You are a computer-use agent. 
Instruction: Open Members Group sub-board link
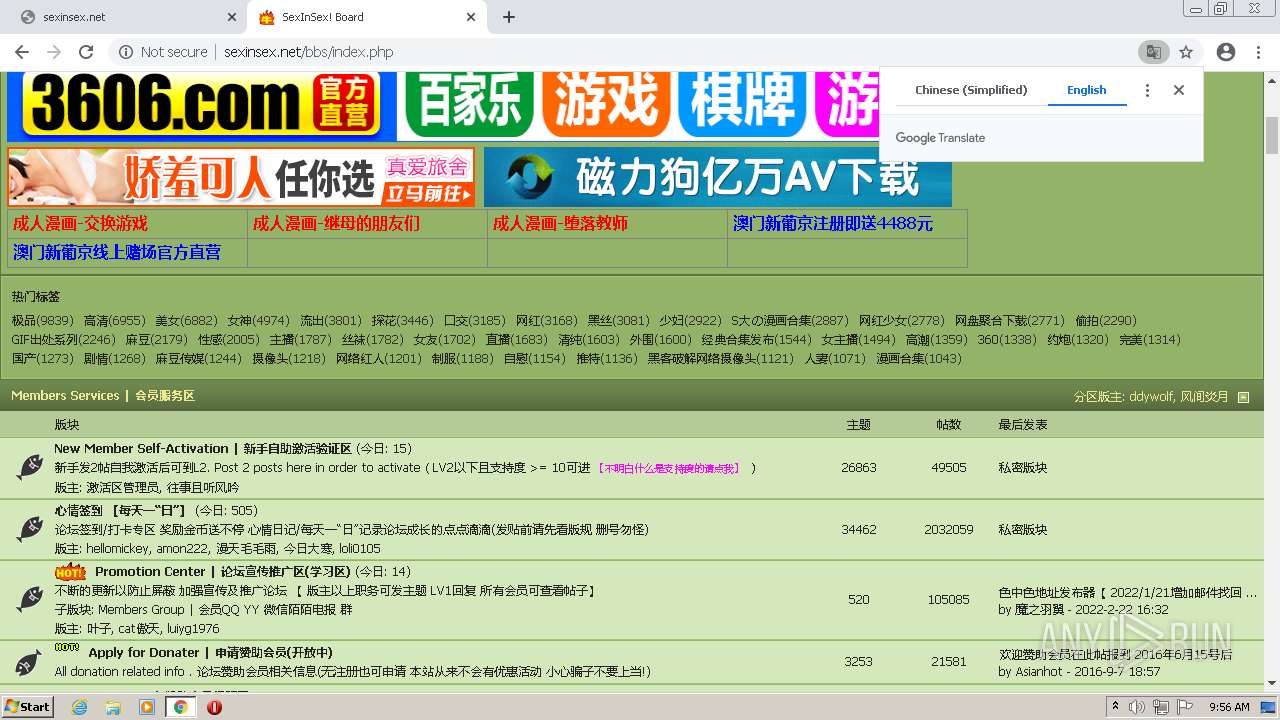coord(141,610)
